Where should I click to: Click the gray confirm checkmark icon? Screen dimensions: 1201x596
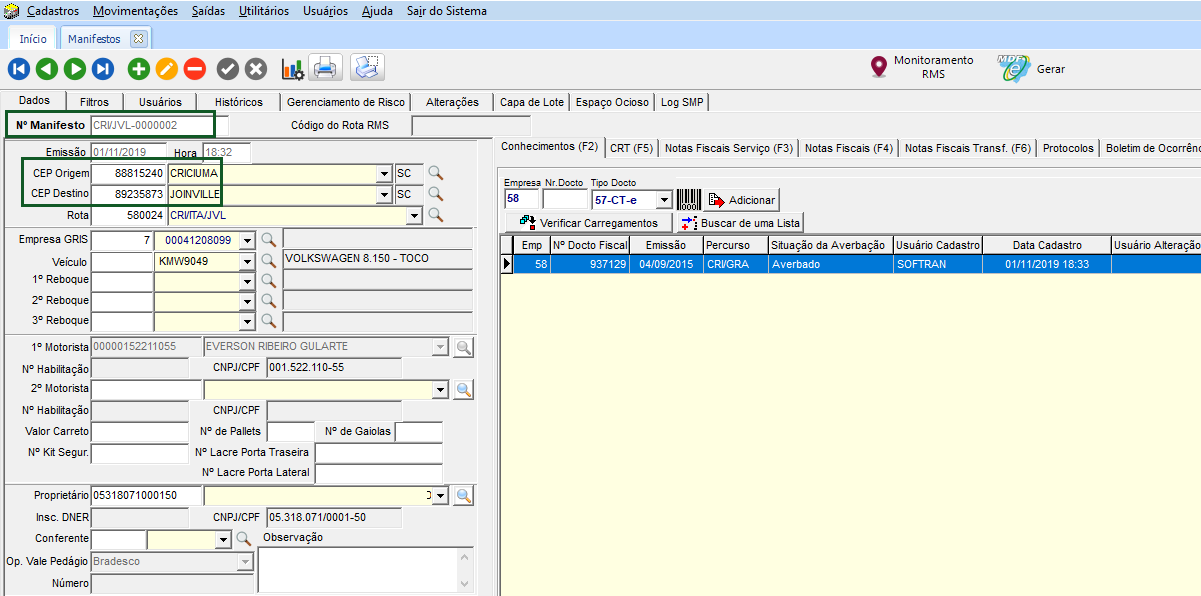(228, 69)
